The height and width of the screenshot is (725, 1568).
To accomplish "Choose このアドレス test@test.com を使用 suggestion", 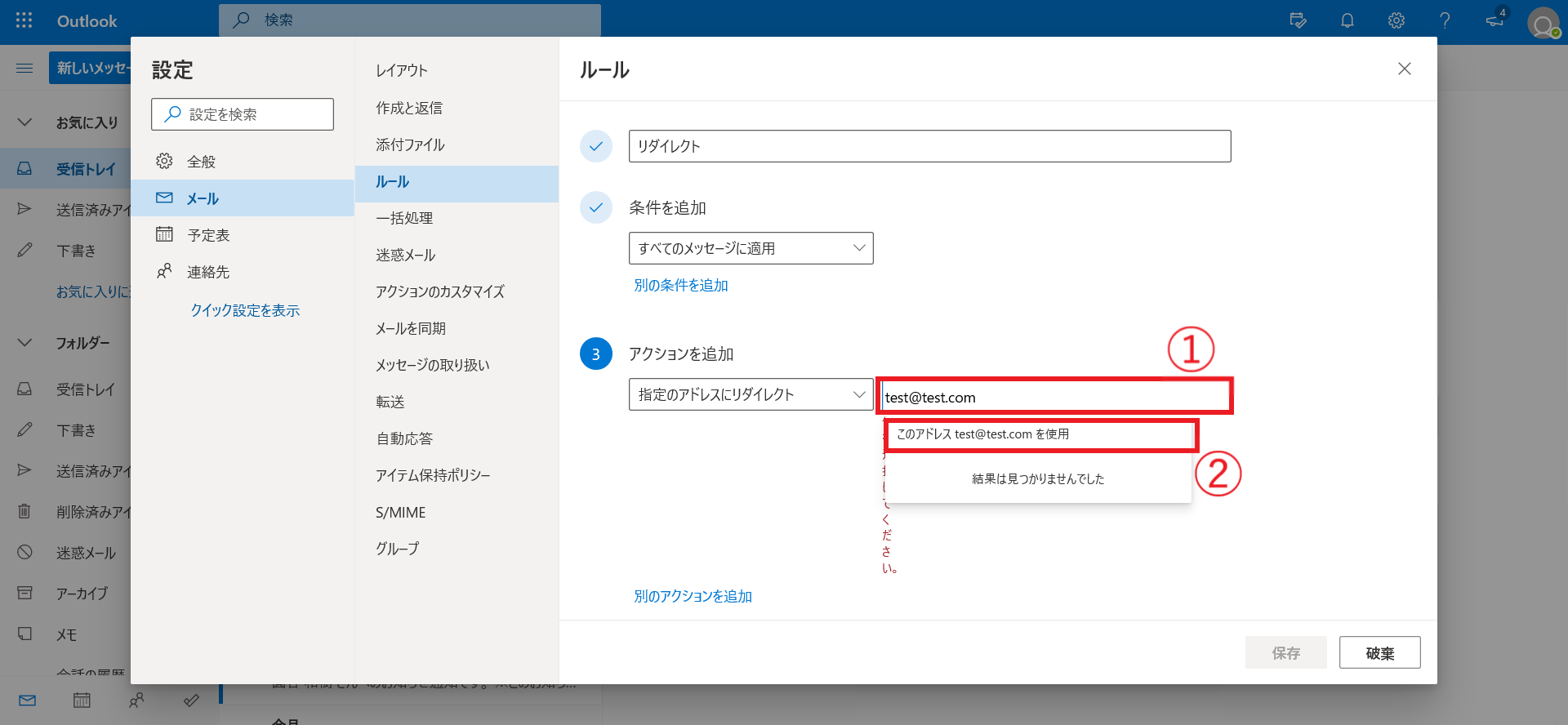I will click(x=1039, y=434).
